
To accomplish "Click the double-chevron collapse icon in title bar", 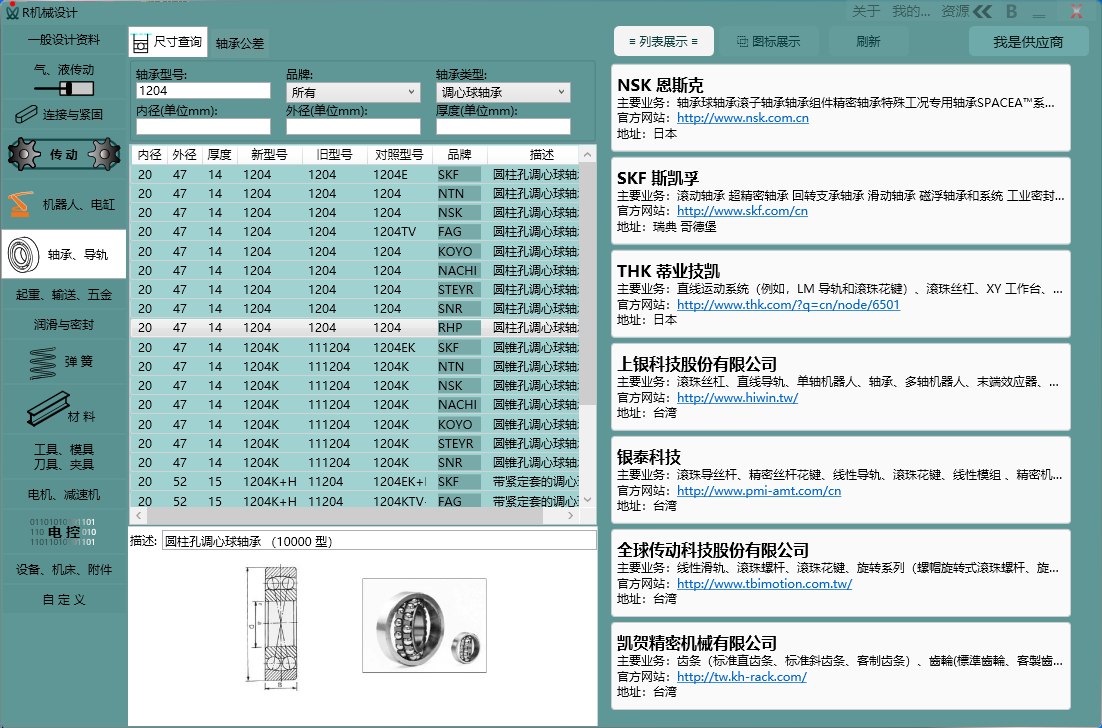I will pyautogui.click(x=983, y=11).
